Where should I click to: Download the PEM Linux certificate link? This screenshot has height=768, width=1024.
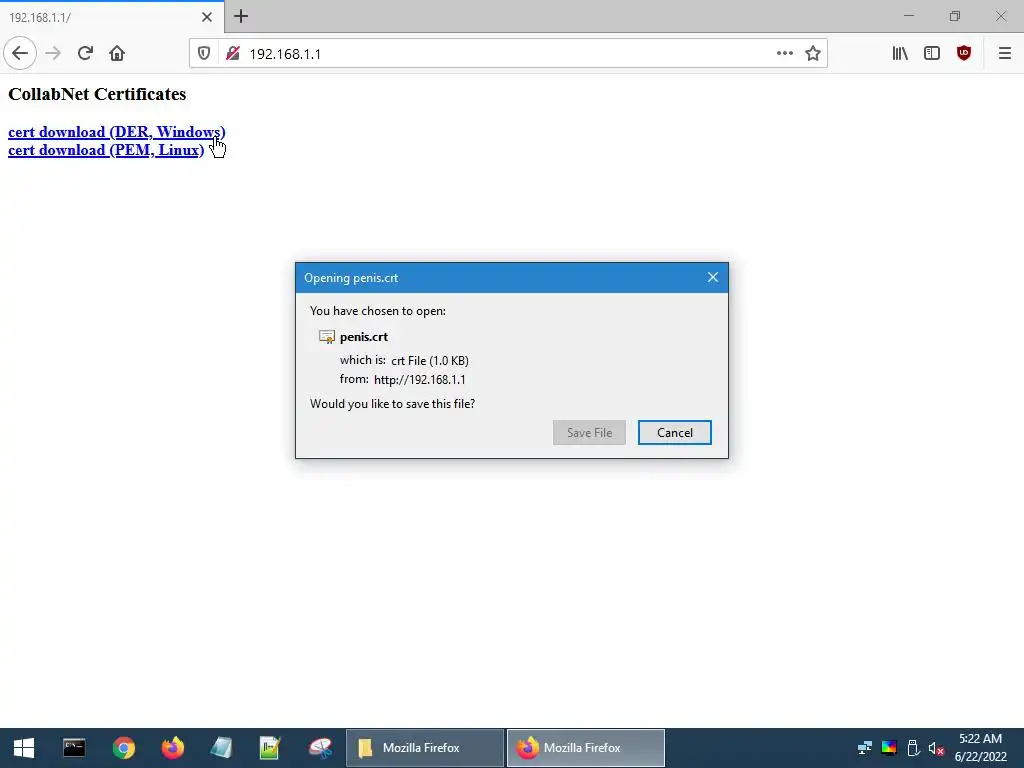click(x=106, y=150)
